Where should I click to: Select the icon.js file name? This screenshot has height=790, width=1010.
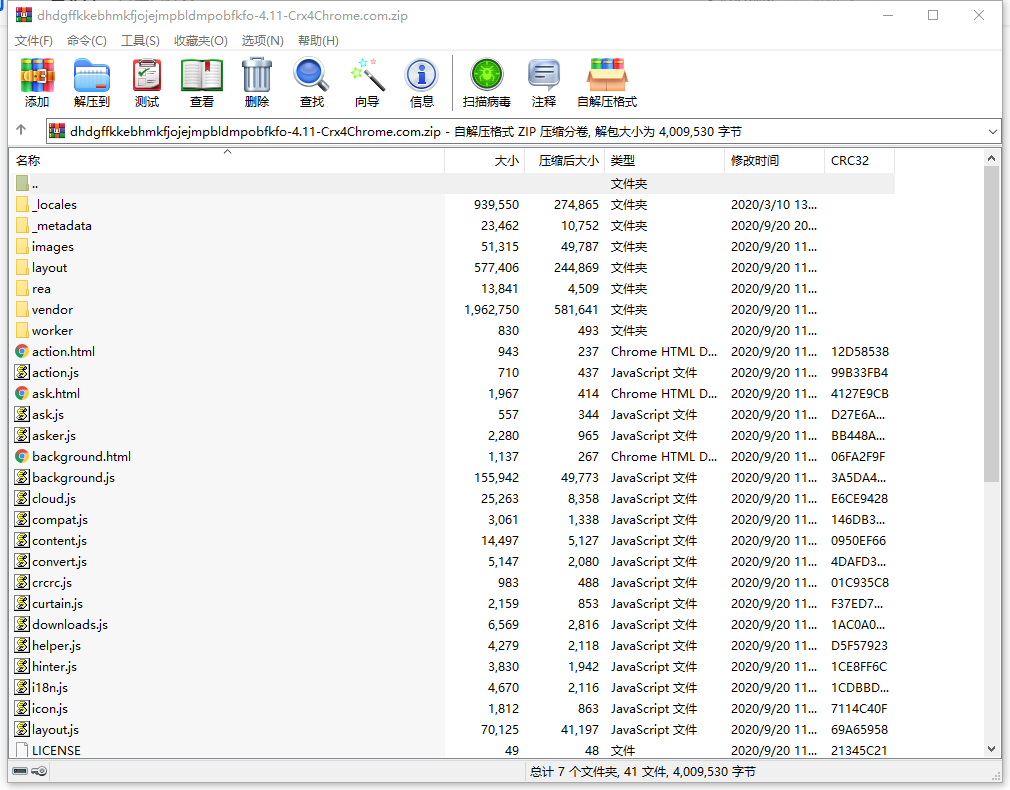coord(50,709)
